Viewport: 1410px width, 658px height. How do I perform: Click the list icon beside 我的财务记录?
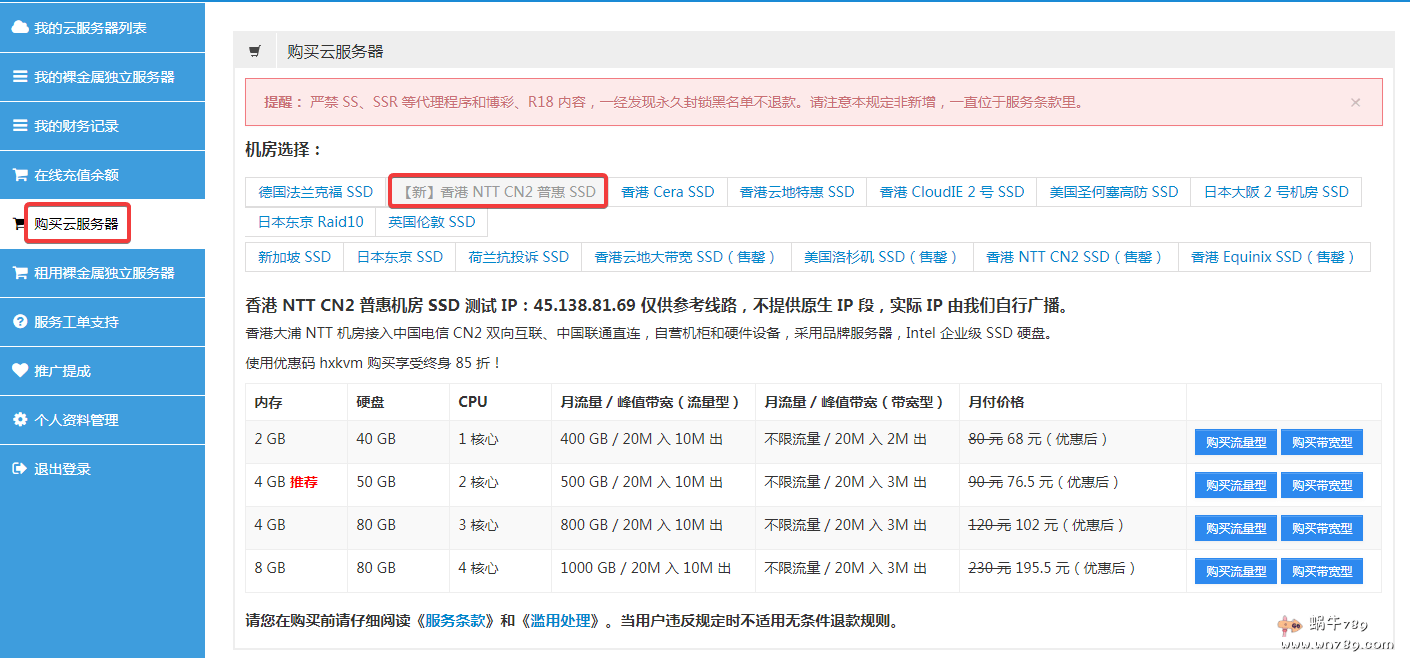20,126
